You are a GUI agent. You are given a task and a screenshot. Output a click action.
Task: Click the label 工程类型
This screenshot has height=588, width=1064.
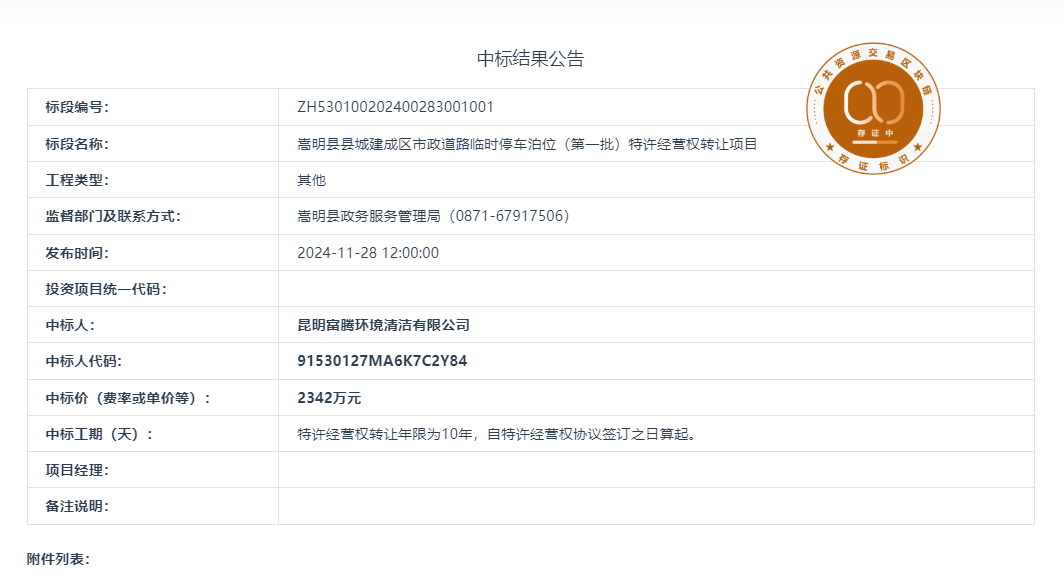tap(77, 180)
